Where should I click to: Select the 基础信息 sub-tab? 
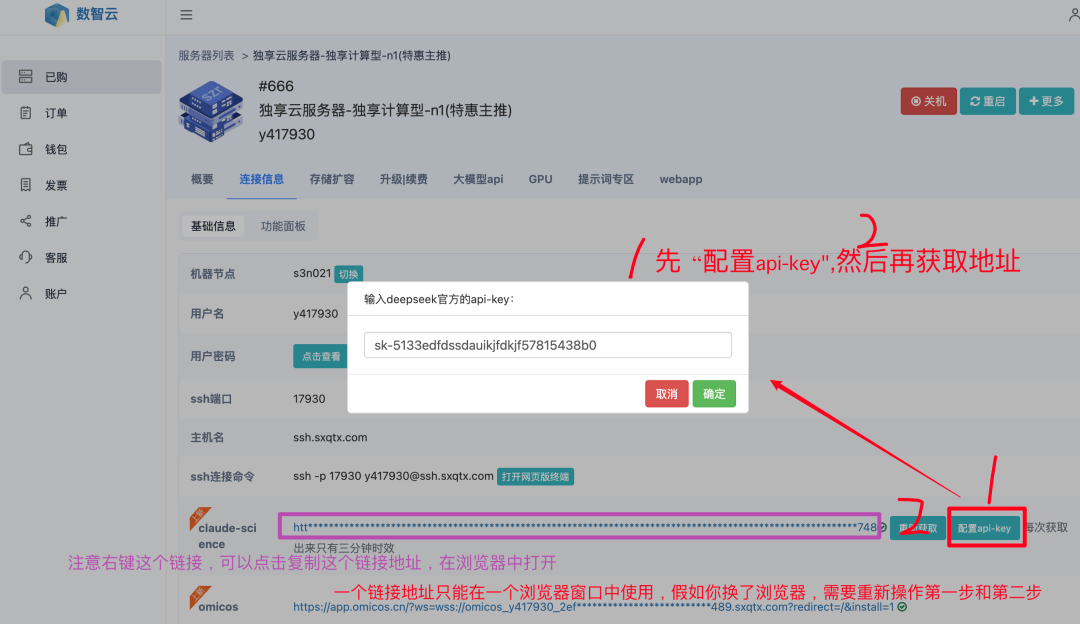point(213,226)
